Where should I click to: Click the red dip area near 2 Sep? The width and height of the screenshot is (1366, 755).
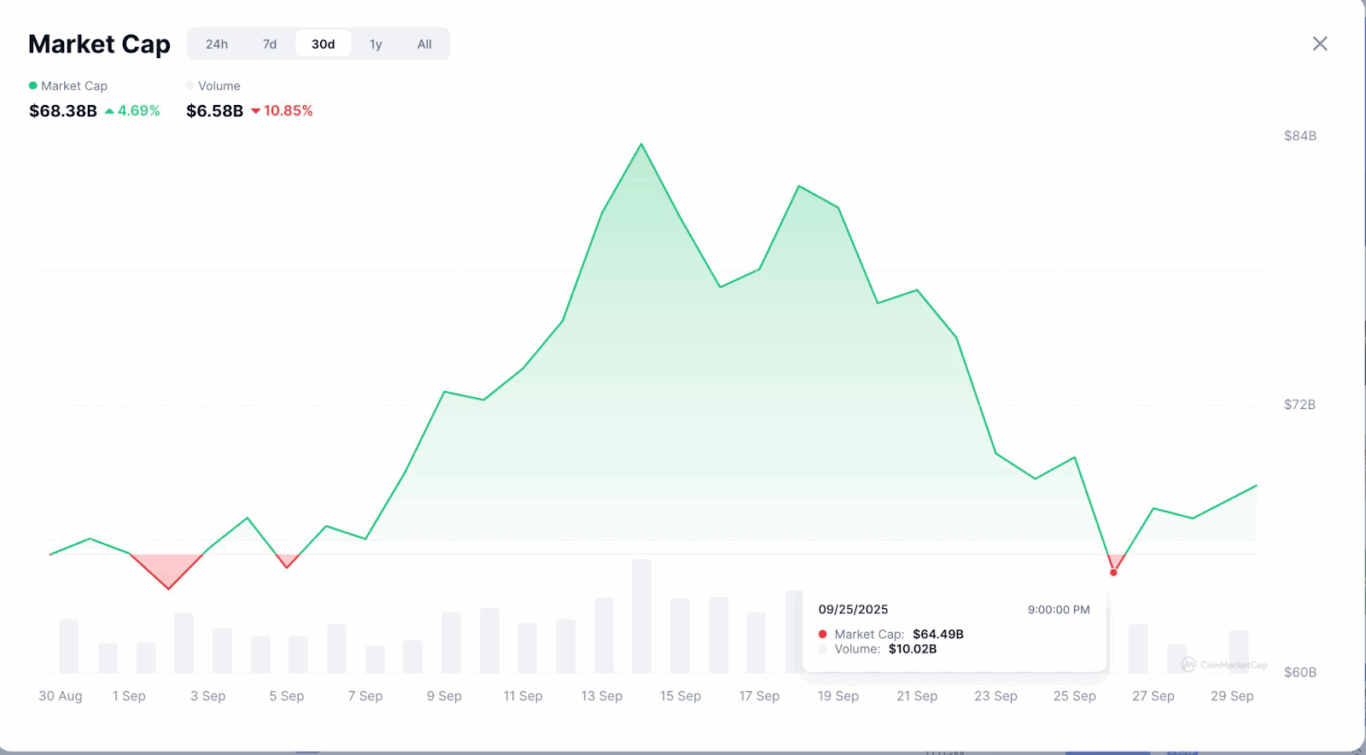[168, 573]
